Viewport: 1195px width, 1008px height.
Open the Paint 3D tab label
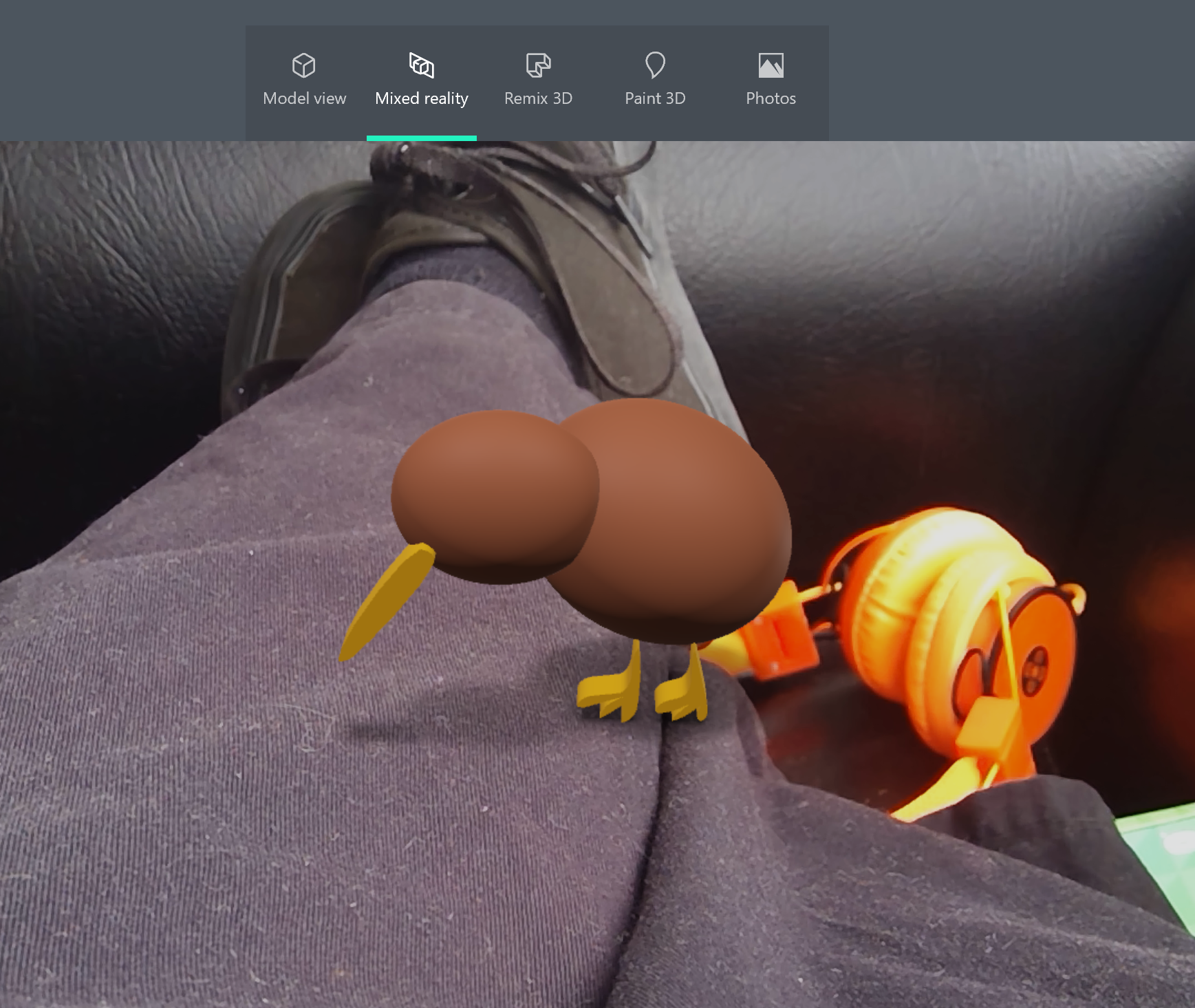(655, 98)
